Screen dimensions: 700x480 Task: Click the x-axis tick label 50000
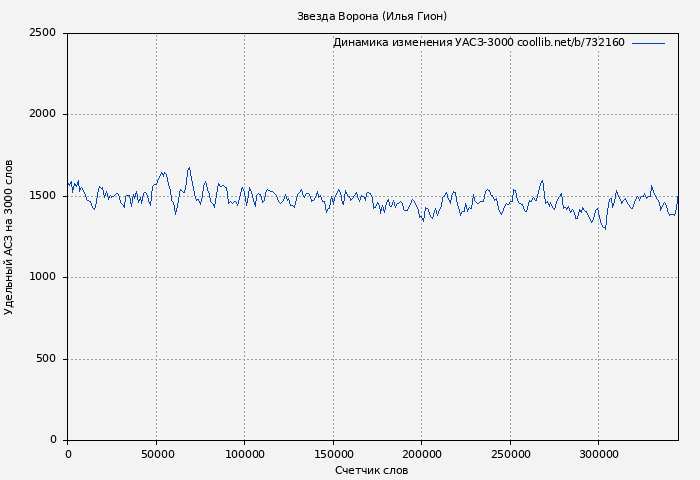click(156, 454)
